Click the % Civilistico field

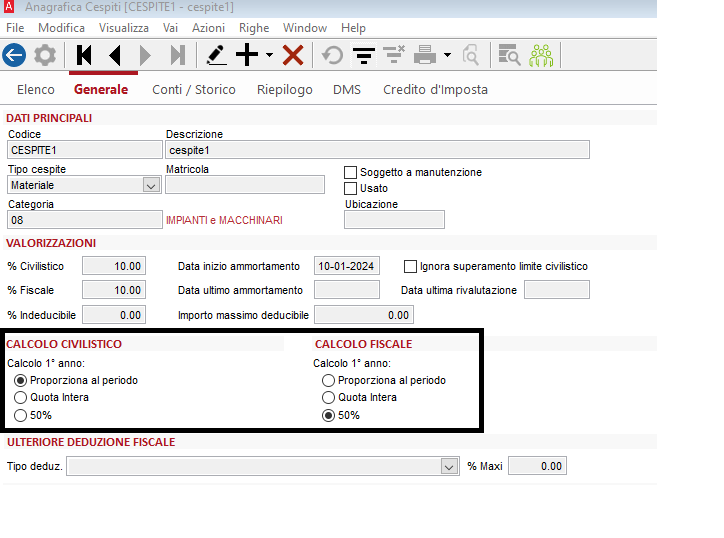coord(114,266)
